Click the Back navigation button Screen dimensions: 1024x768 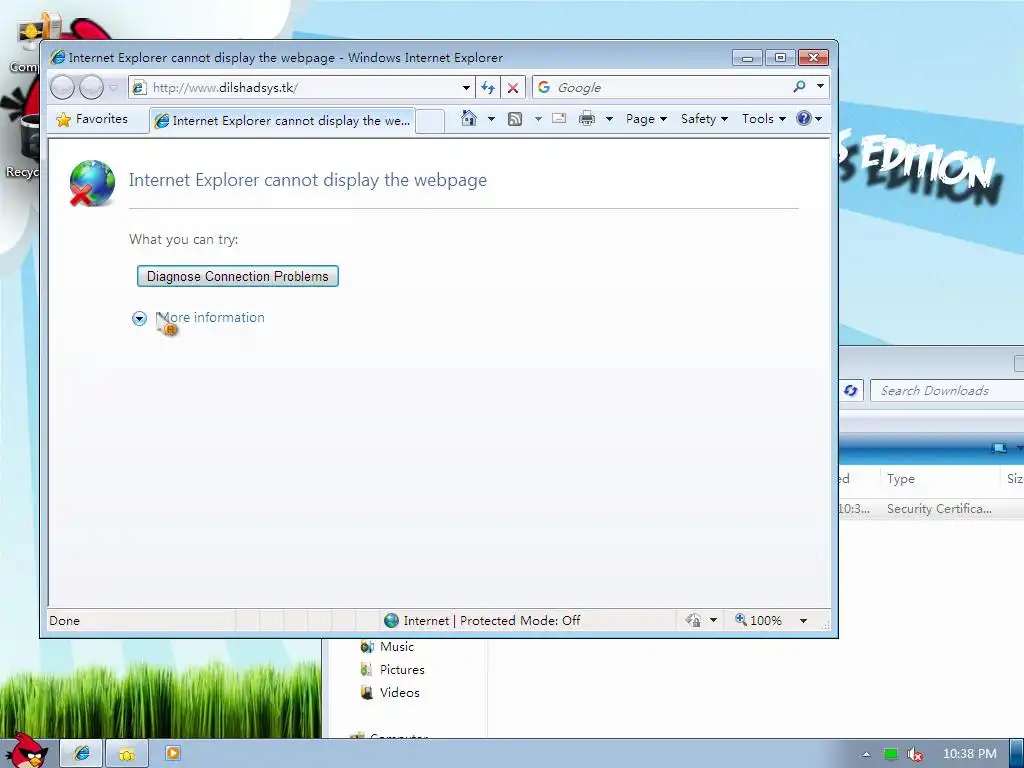[63, 88]
